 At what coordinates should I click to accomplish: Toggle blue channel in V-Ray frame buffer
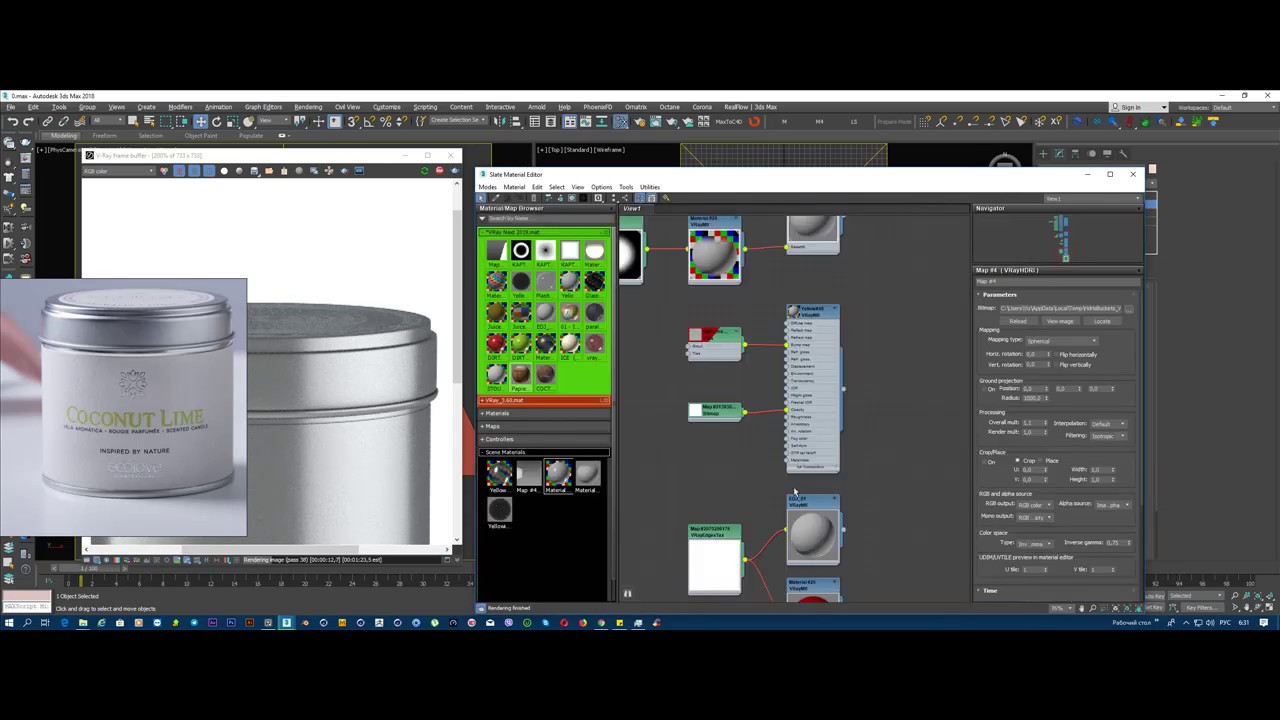[209, 171]
